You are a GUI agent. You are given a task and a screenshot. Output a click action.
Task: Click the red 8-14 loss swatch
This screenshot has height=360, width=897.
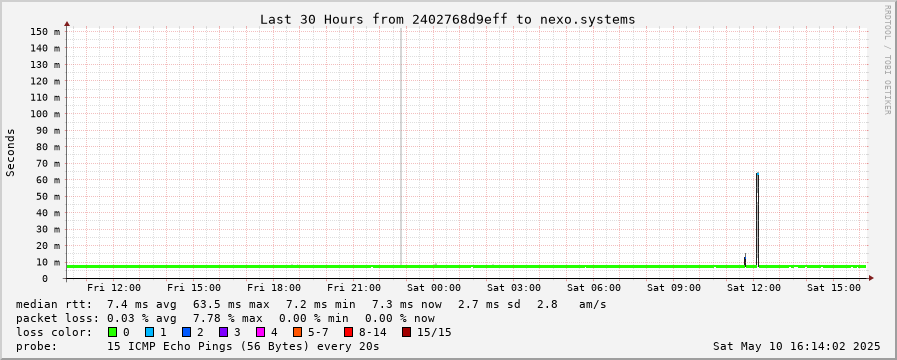coord(348,332)
